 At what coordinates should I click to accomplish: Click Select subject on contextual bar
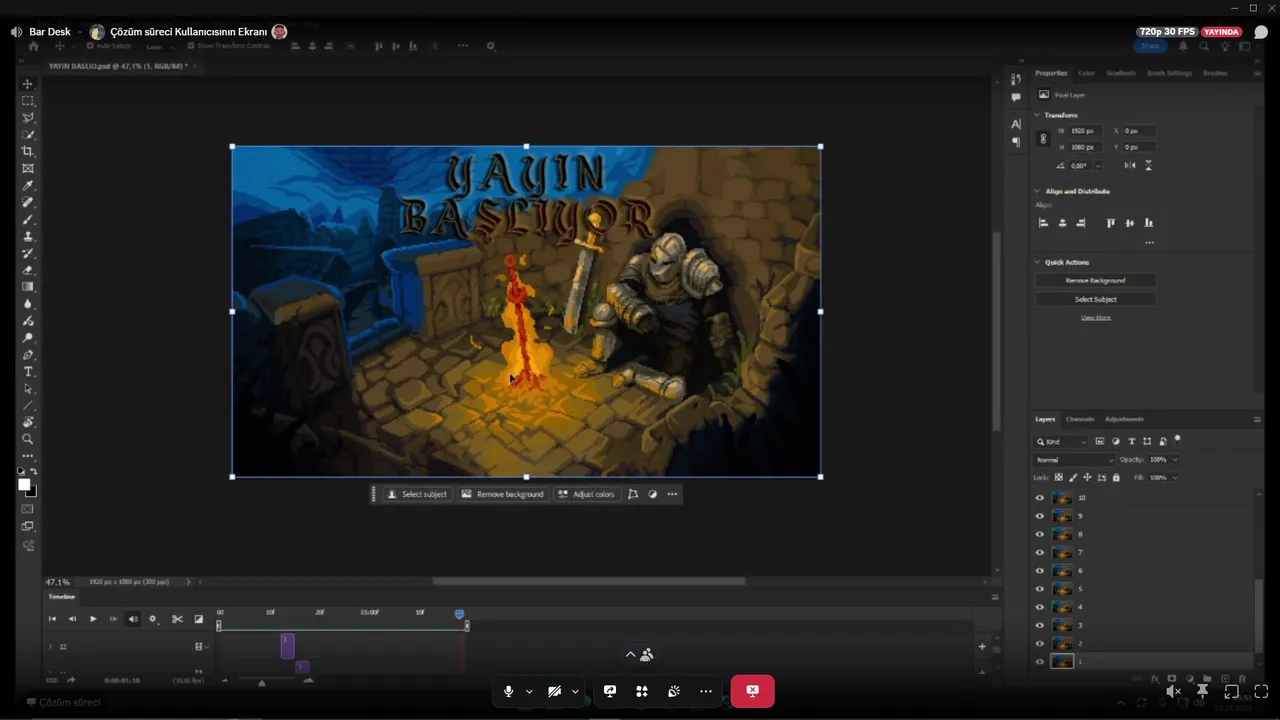[x=417, y=494]
